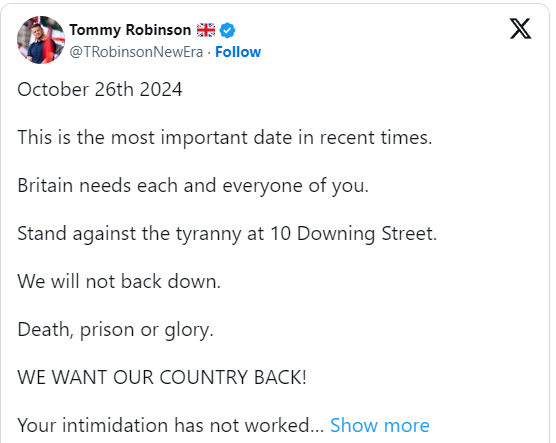Follow the @TRobinsonNewEra account
The height and width of the screenshot is (443, 556).
point(238,52)
